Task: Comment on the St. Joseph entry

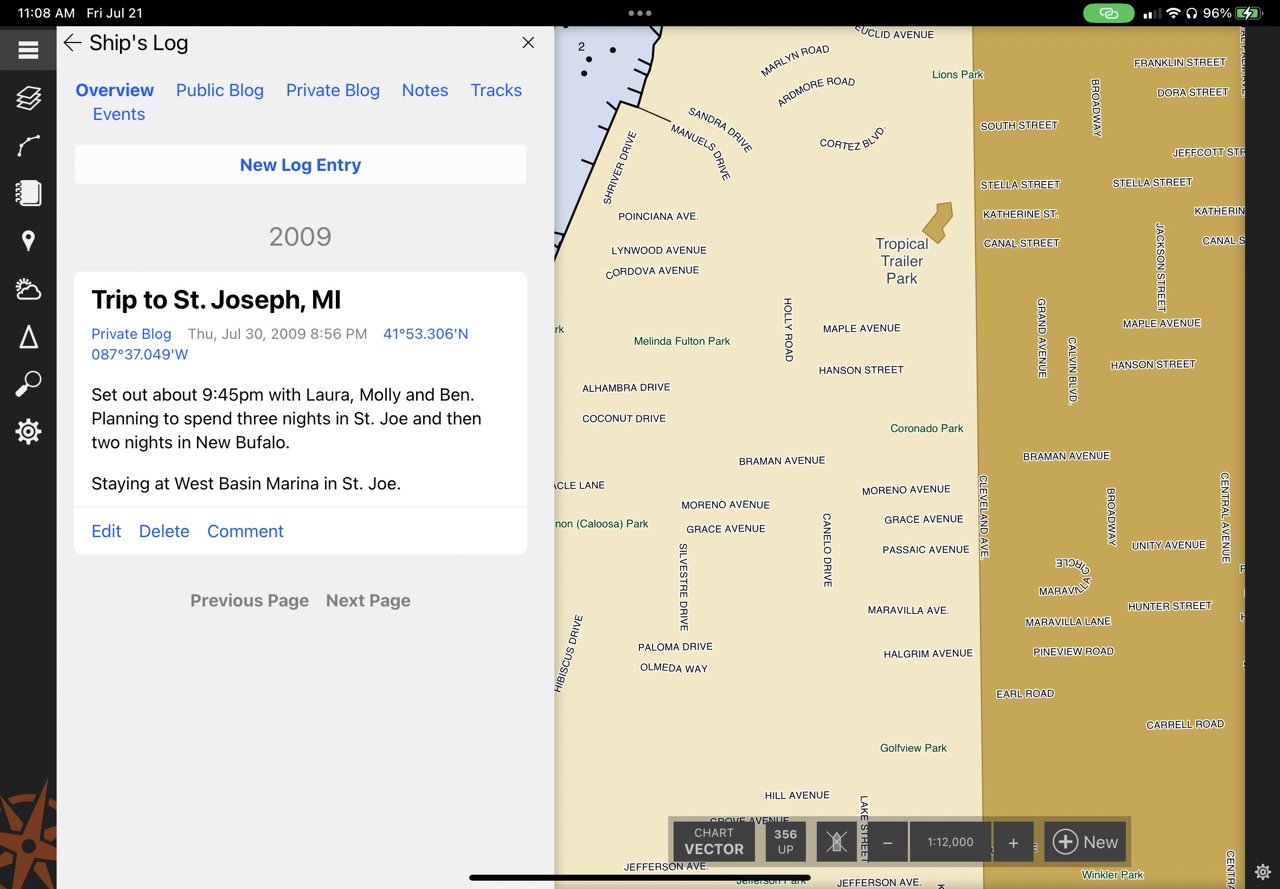Action: pyautogui.click(x=245, y=531)
